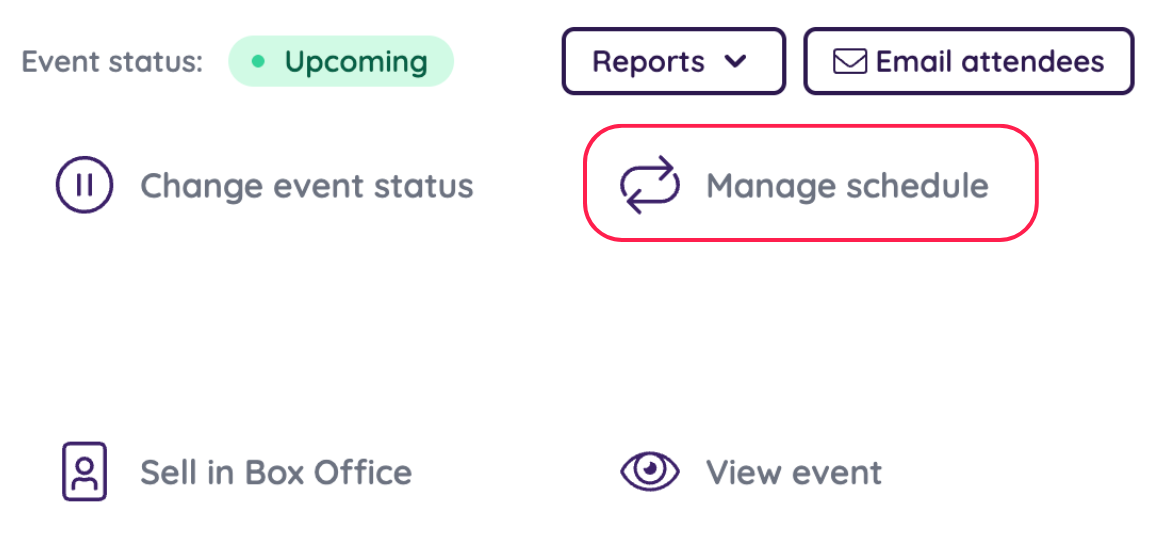Click the envelope icon in Email attendees
This screenshot has height=546, width=1166.
pyautogui.click(x=850, y=62)
